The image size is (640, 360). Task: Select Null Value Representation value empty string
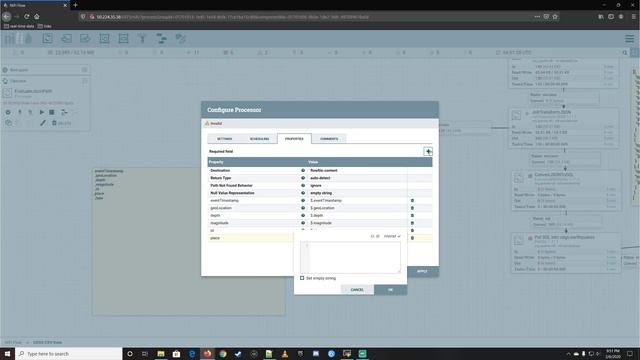(321, 193)
